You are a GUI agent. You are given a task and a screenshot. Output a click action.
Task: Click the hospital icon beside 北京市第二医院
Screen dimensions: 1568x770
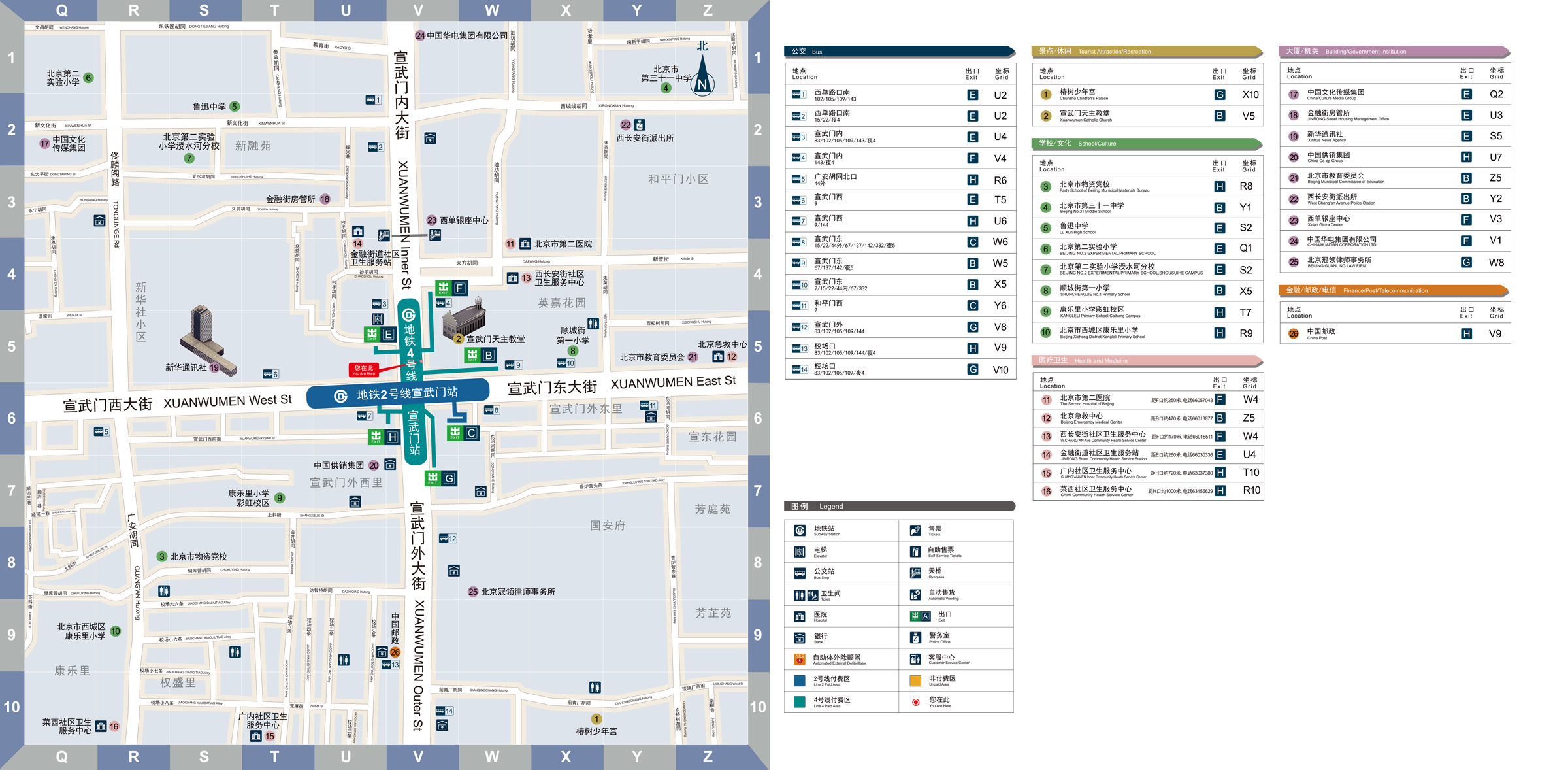(x=525, y=244)
